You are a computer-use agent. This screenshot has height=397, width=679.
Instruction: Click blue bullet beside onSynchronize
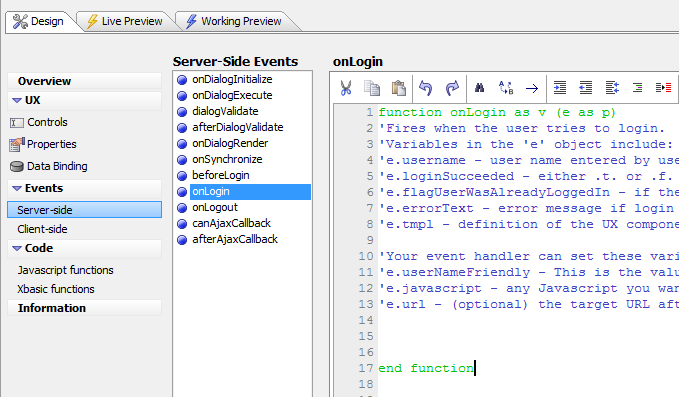(x=182, y=160)
